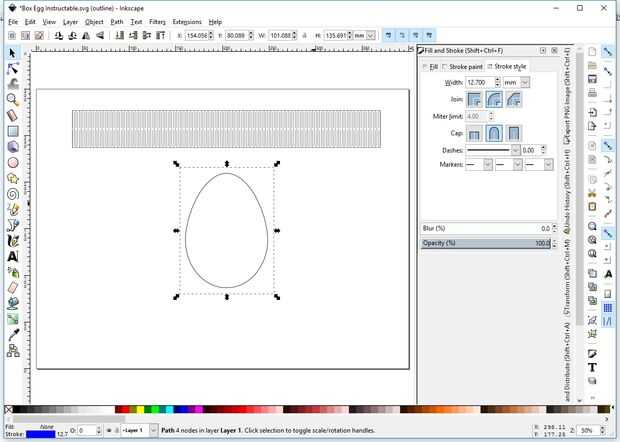Select the Zoom magnifier tool

click(x=13, y=99)
